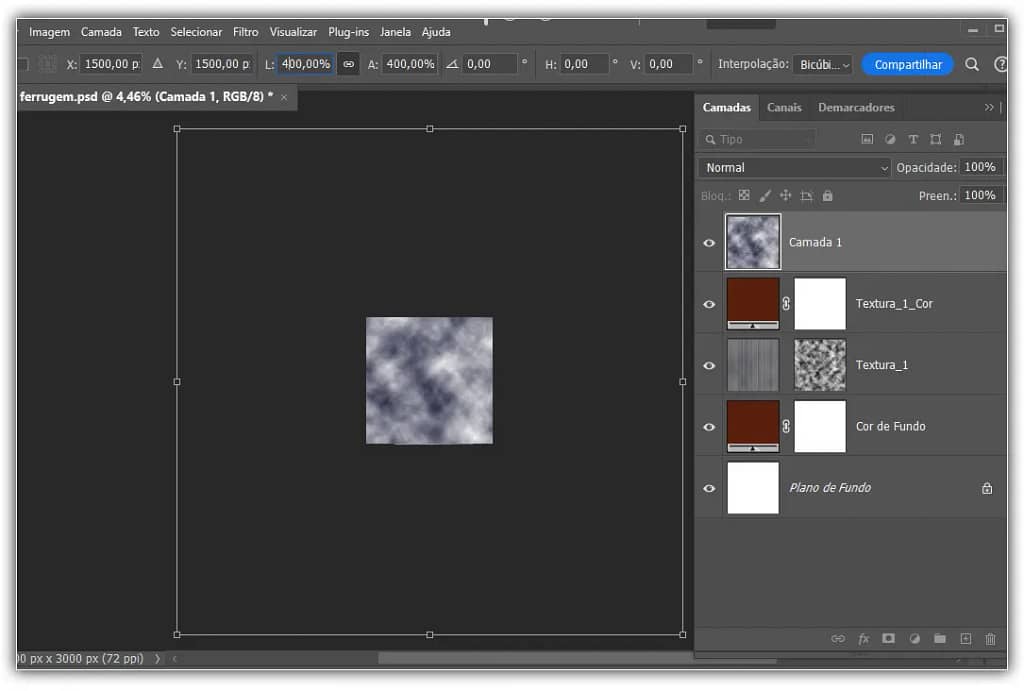Switch to the Canais tab
Viewport: 1024px width, 691px height.
tap(784, 107)
